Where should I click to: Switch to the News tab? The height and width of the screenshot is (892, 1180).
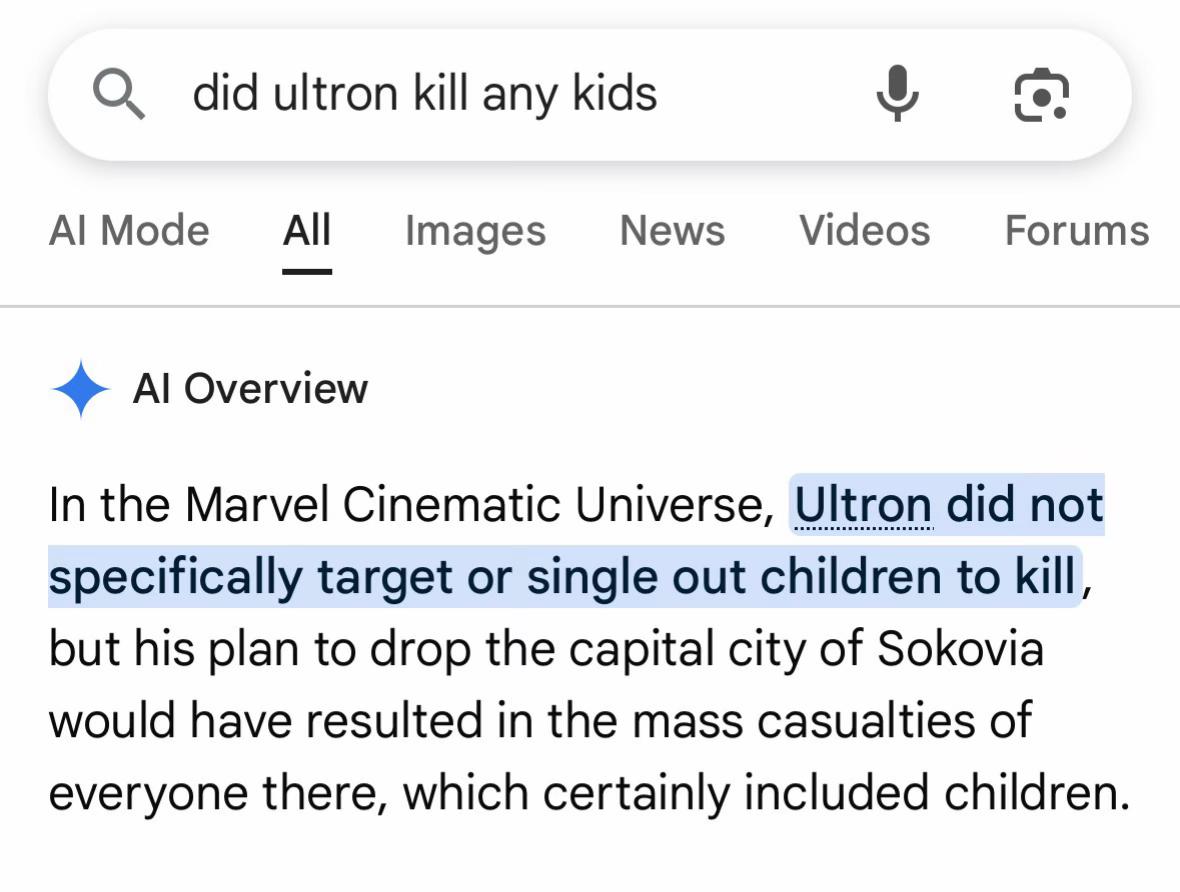(x=672, y=230)
